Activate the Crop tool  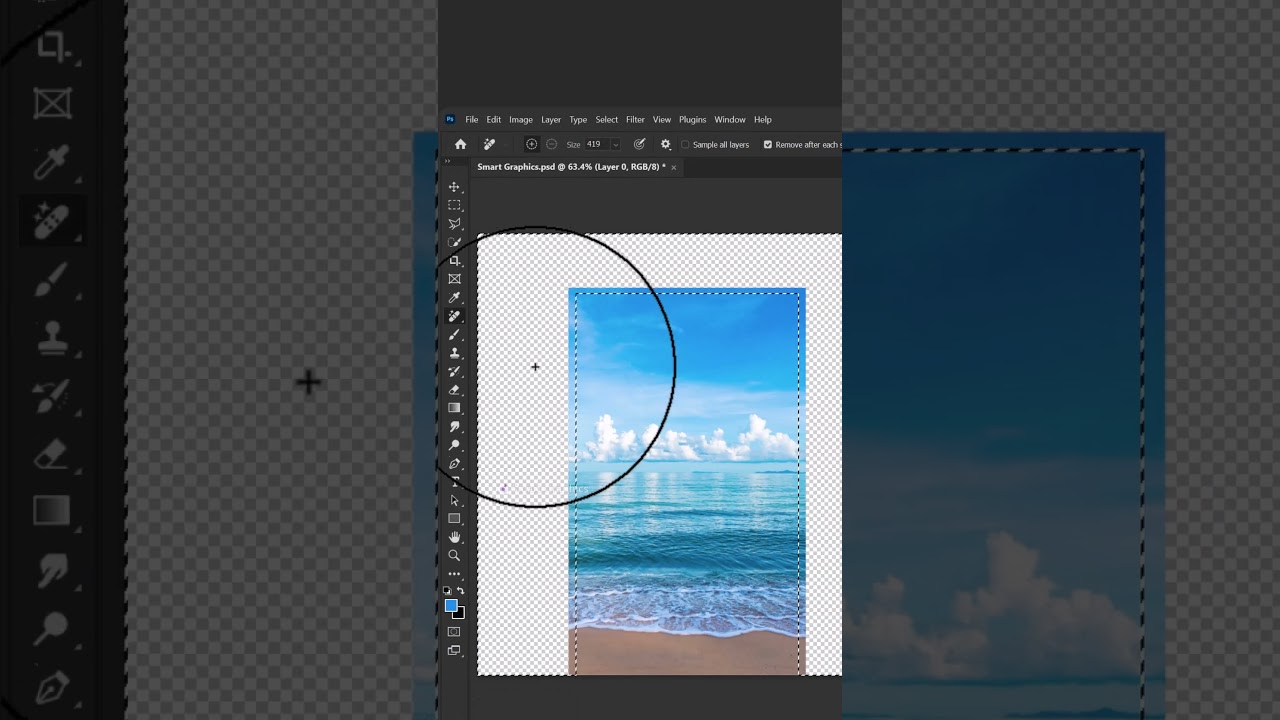(455, 261)
